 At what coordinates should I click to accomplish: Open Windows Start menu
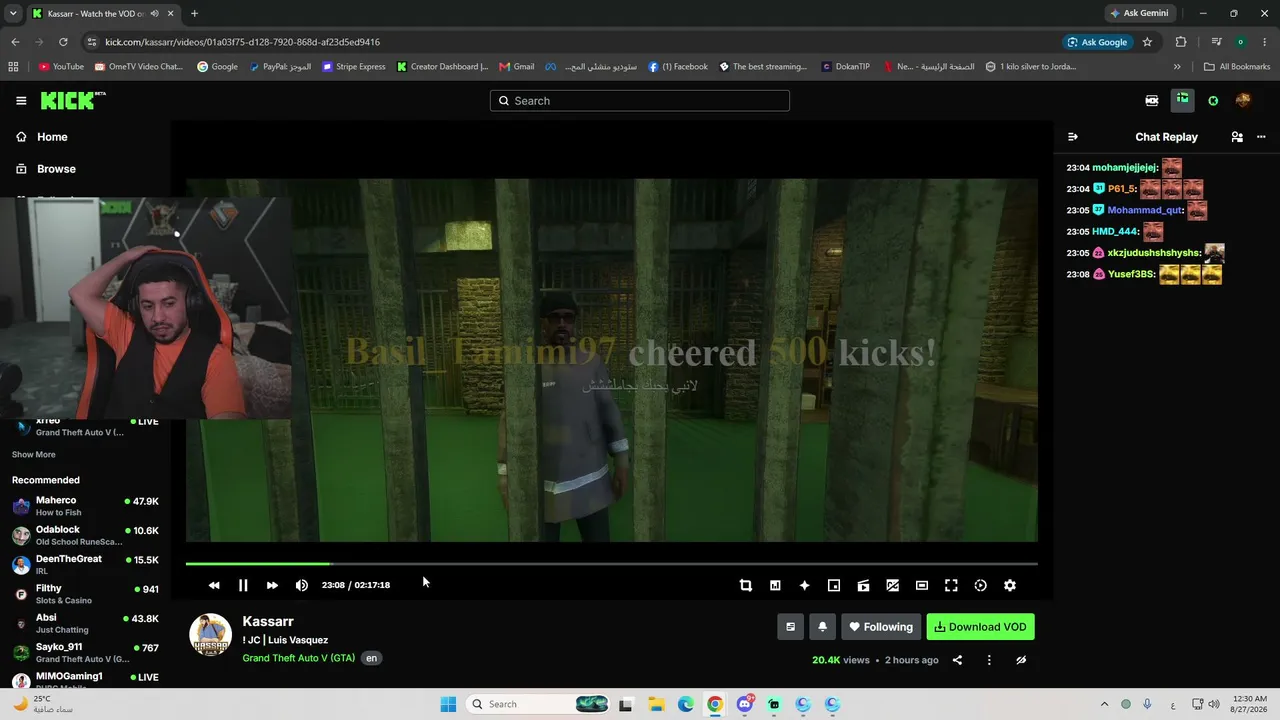tap(449, 704)
